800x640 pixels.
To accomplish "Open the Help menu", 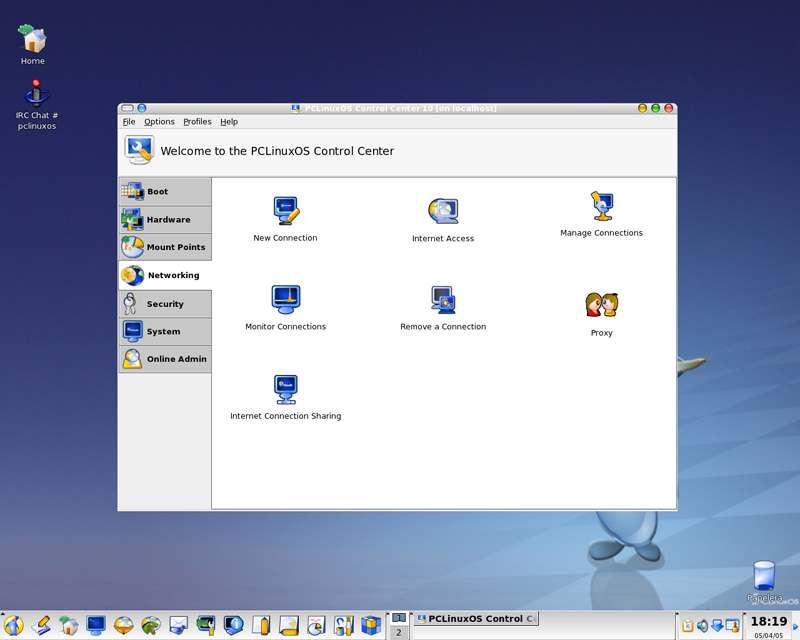I will 229,121.
